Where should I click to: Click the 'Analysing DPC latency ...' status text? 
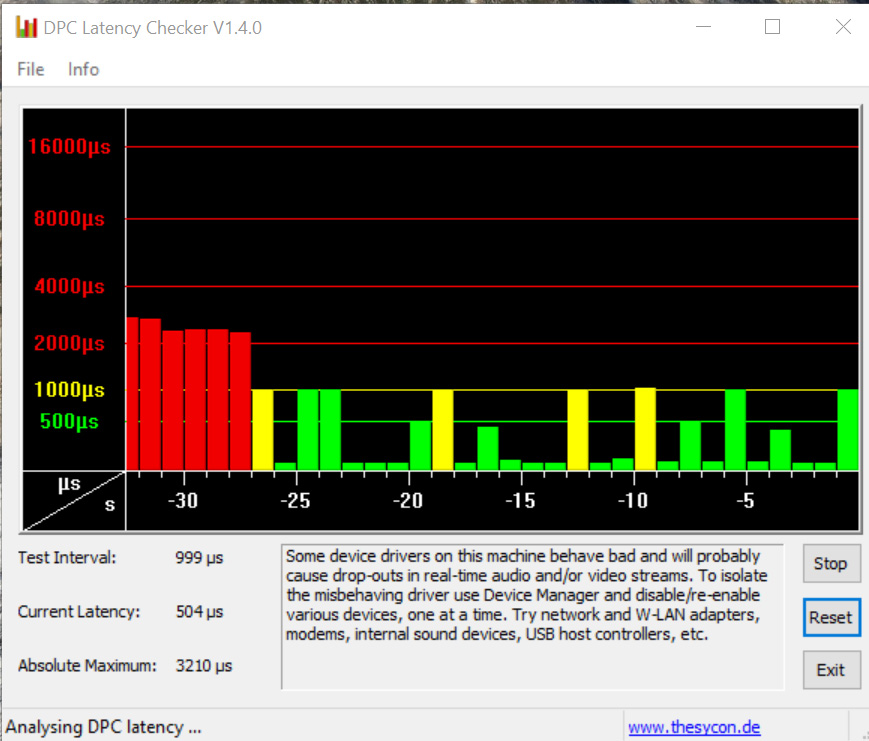(x=103, y=727)
